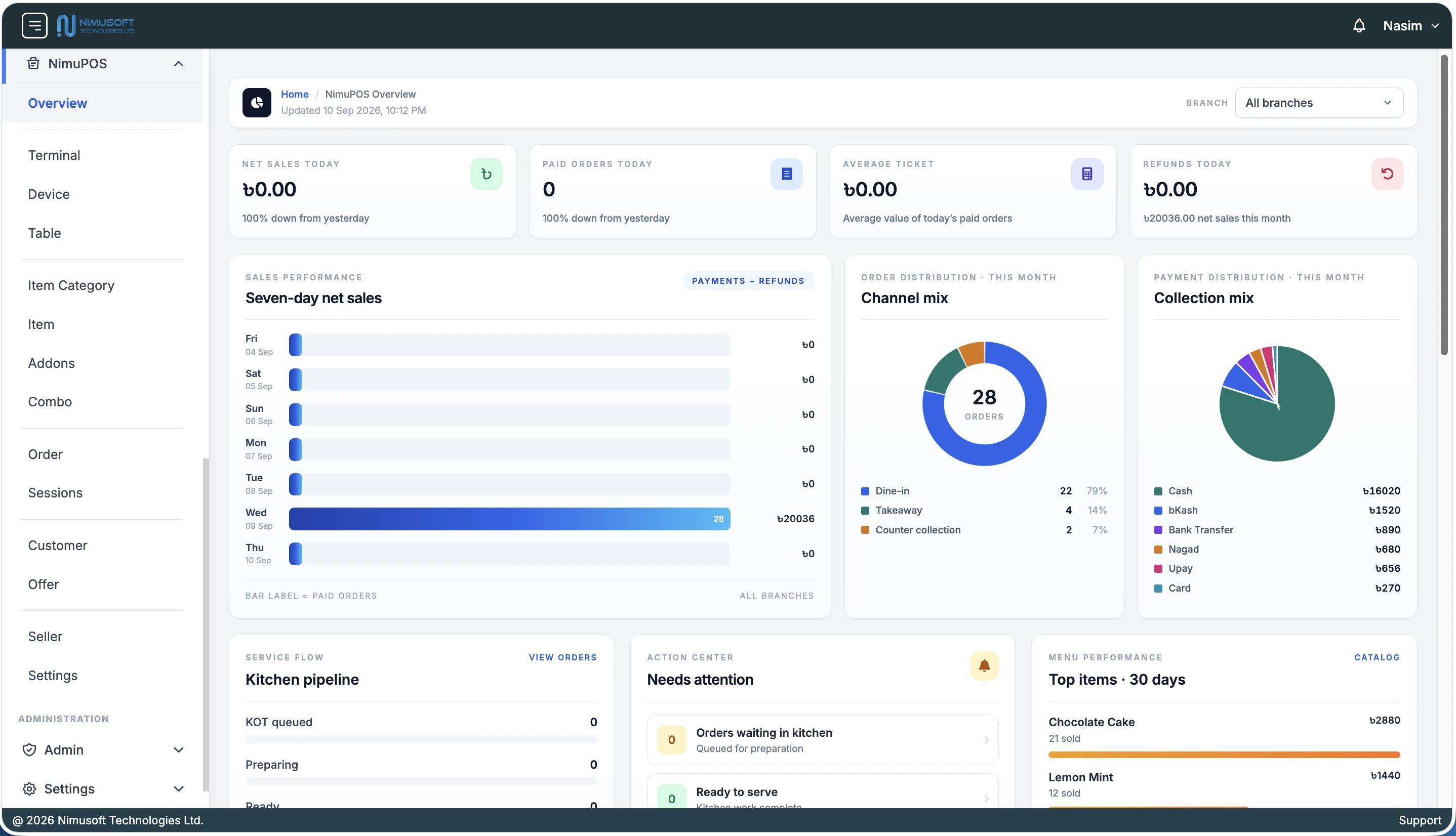Go to Order page

pyautogui.click(x=46, y=454)
